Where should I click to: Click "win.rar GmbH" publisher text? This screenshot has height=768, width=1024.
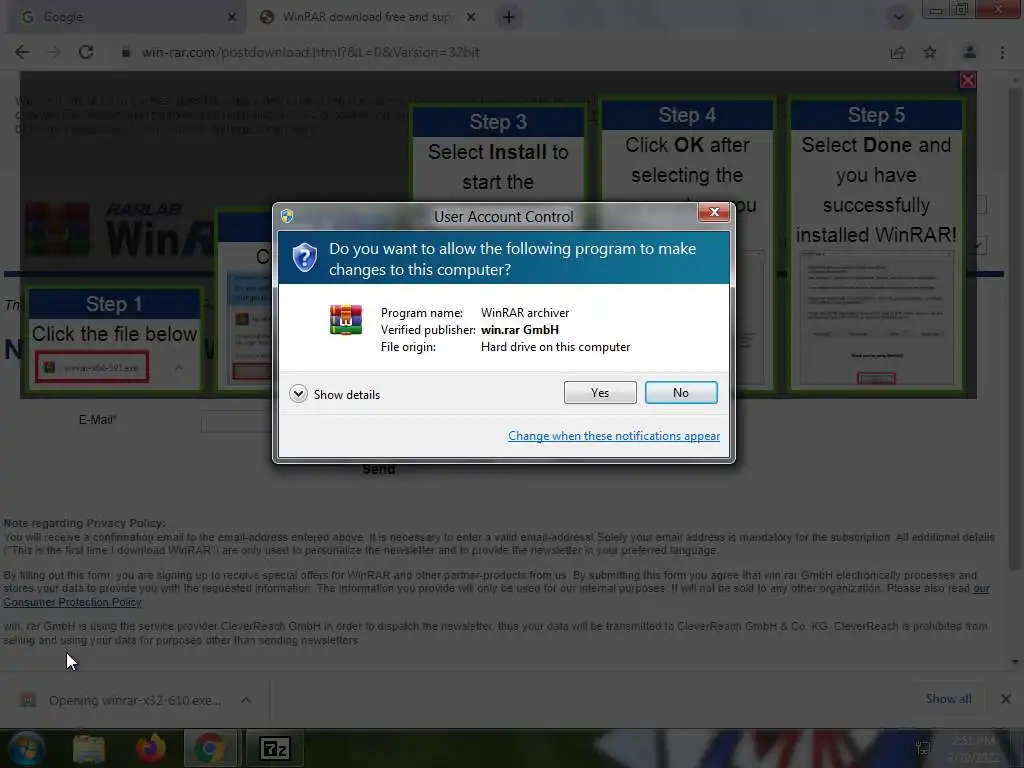520,330
